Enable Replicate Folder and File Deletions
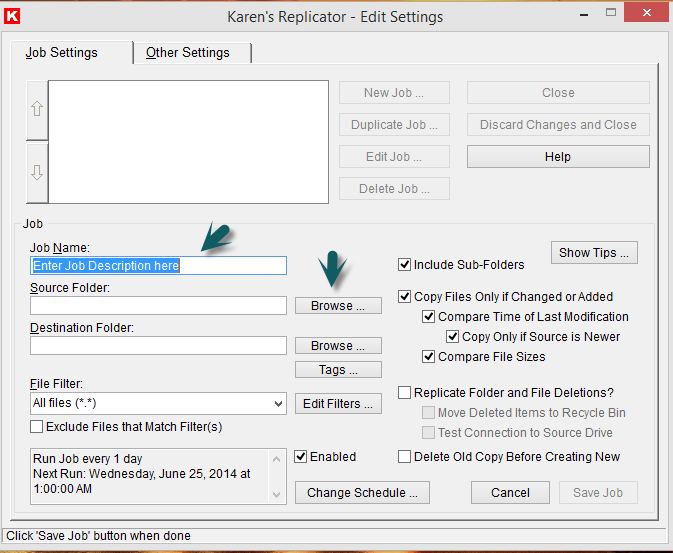This screenshot has height=553, width=673. (404, 393)
